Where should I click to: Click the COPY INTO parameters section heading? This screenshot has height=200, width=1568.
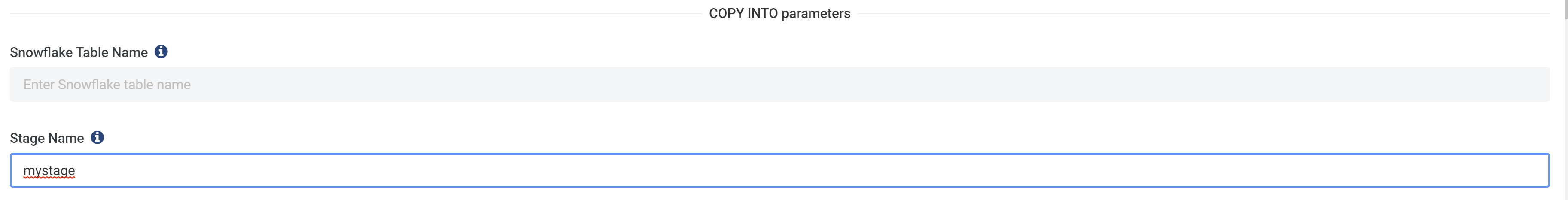(x=779, y=13)
